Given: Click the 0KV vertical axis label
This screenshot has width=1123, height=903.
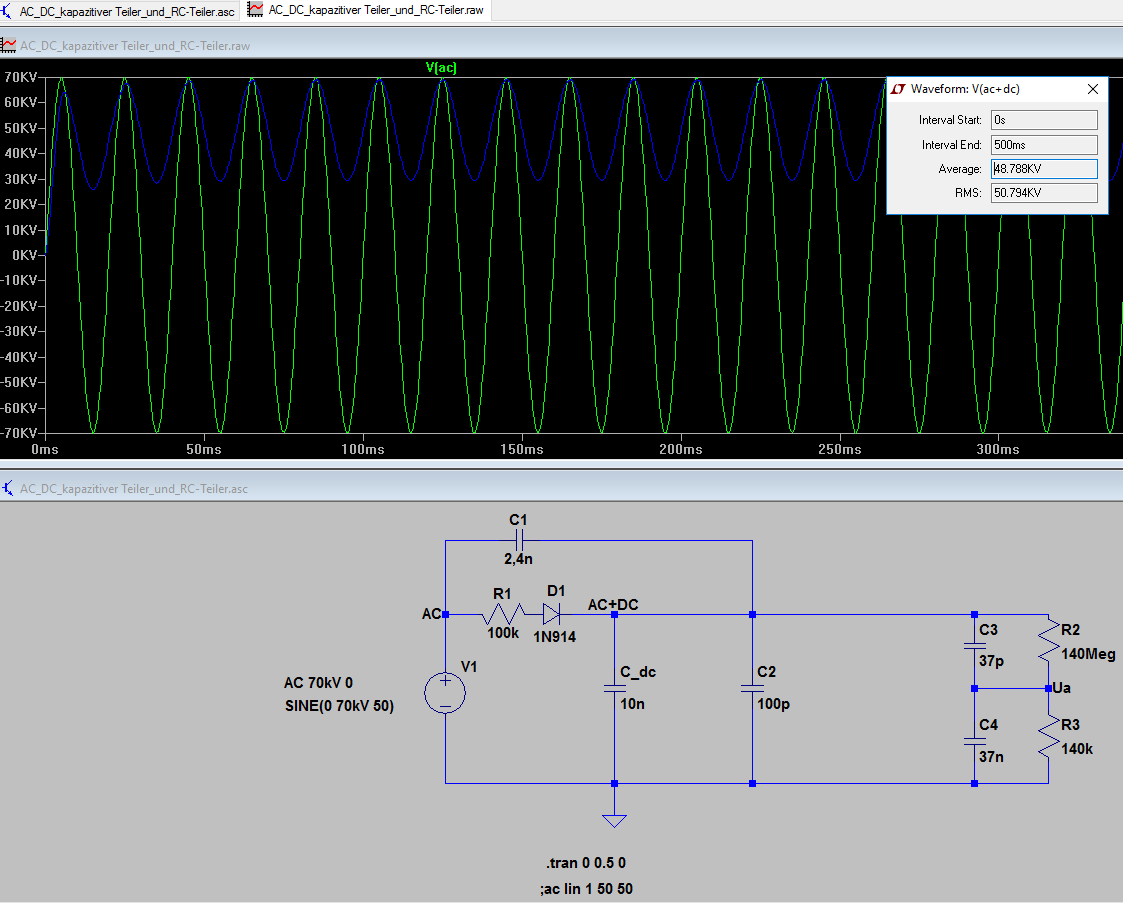Looking at the screenshot, I should (24, 255).
